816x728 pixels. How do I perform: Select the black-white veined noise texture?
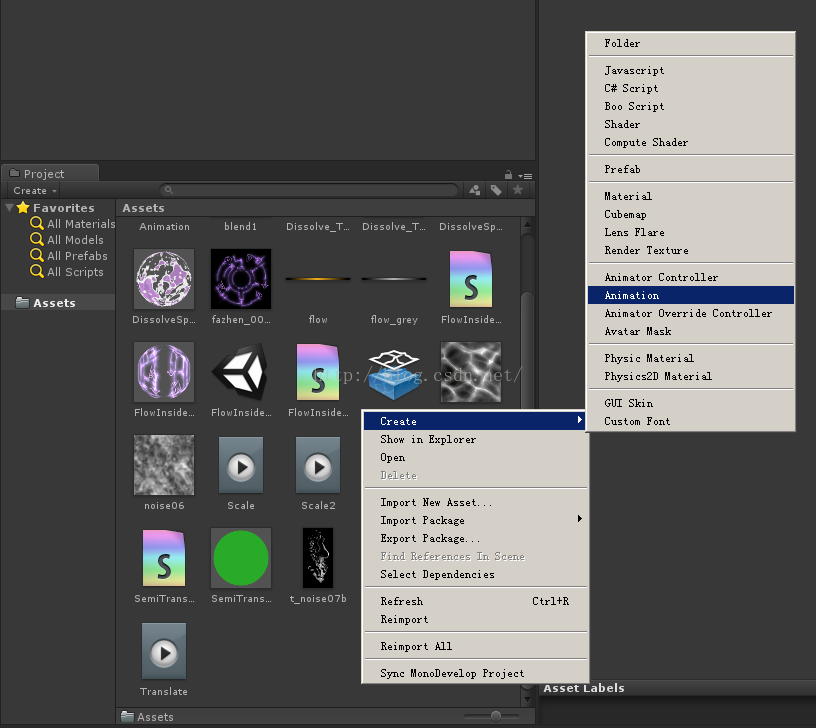tap(471, 372)
